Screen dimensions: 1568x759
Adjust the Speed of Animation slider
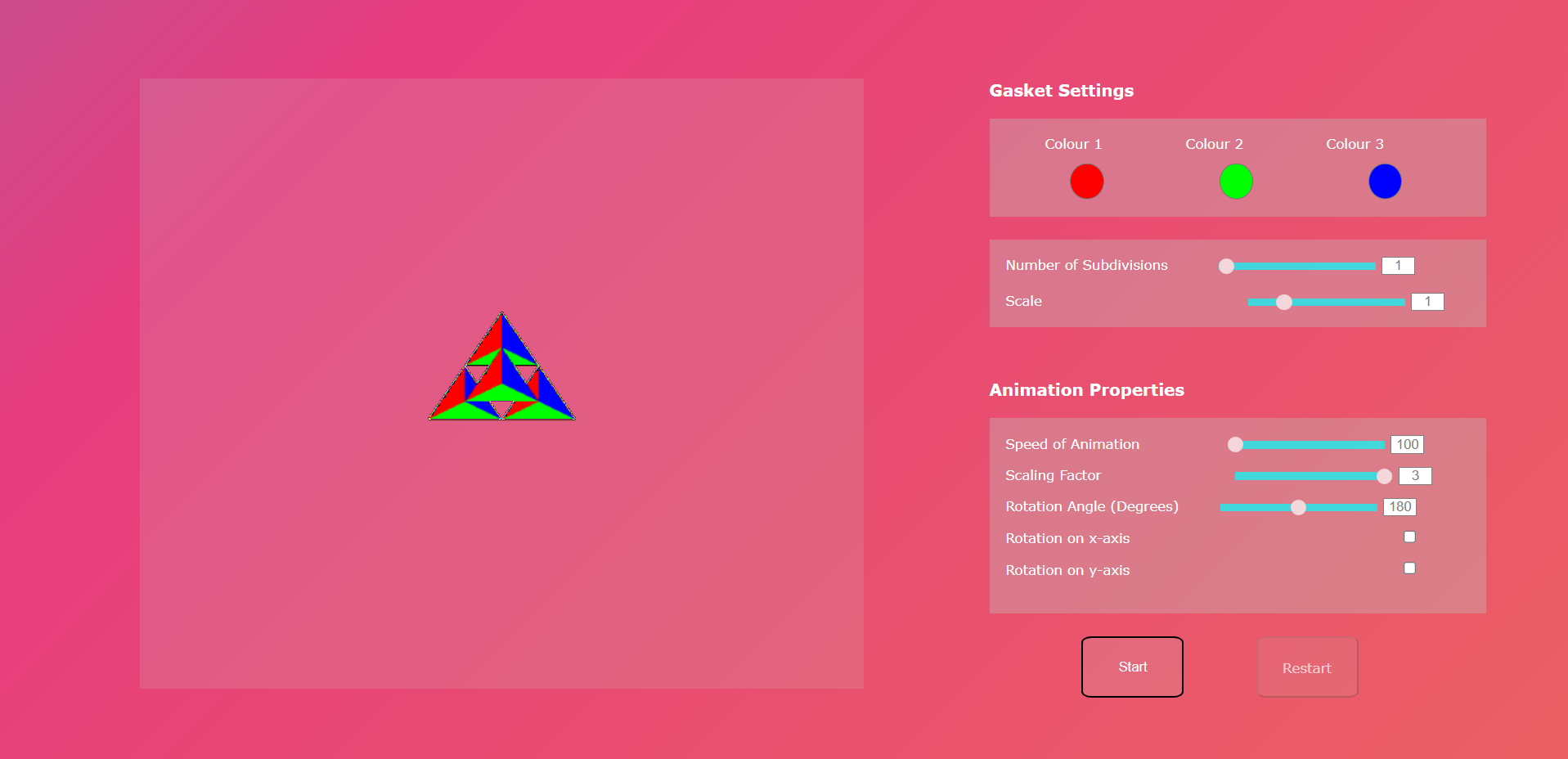pyautogui.click(x=1235, y=444)
